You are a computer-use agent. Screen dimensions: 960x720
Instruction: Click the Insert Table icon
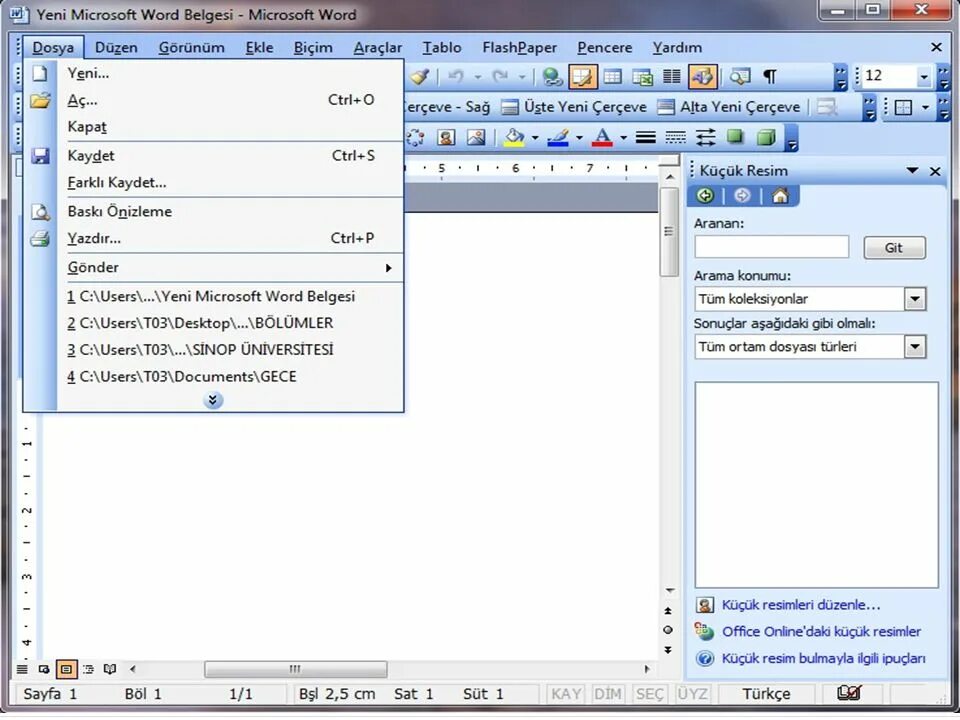(612, 77)
